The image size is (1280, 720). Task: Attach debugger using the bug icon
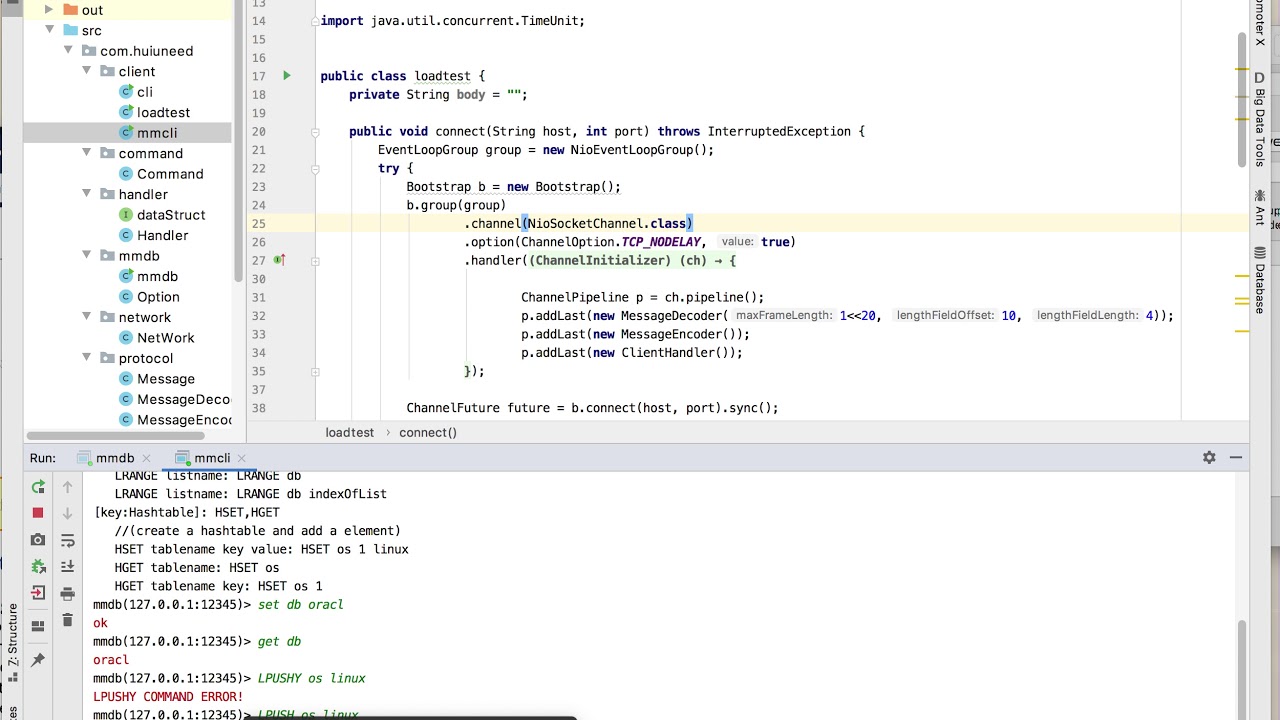38,566
